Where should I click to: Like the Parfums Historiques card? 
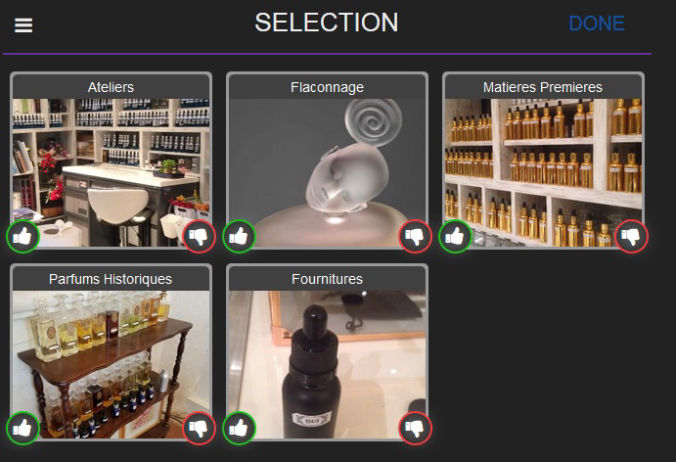[23, 428]
